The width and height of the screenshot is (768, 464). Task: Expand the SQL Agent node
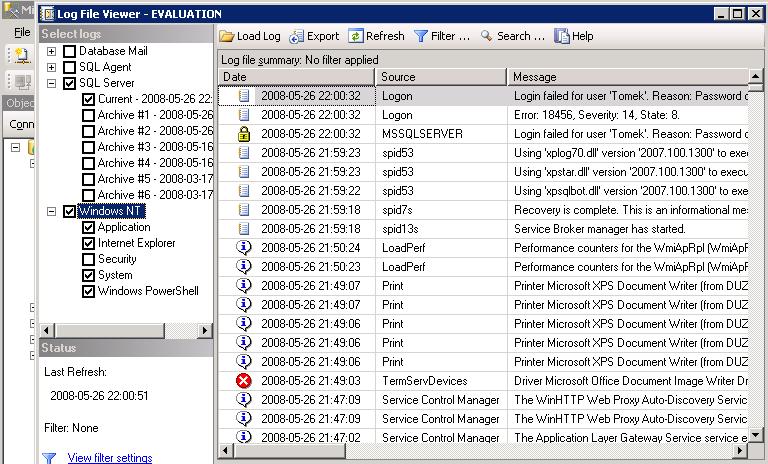pyautogui.click(x=51, y=67)
